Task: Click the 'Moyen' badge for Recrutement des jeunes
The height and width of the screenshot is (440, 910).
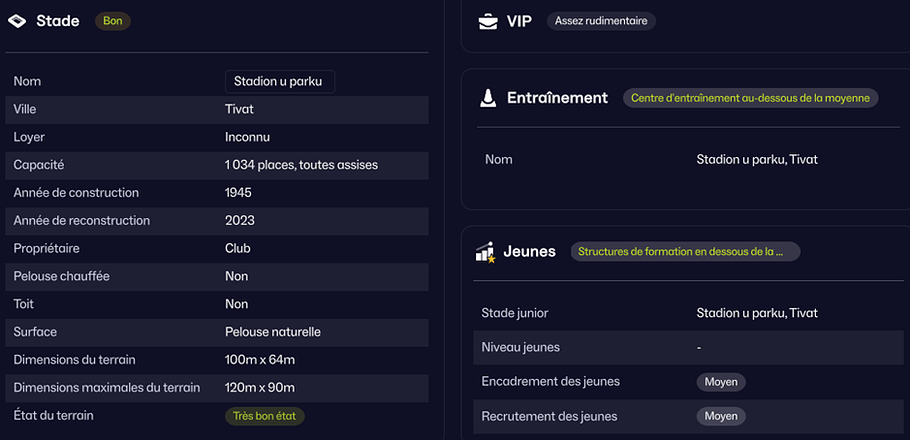Action: 721,416
